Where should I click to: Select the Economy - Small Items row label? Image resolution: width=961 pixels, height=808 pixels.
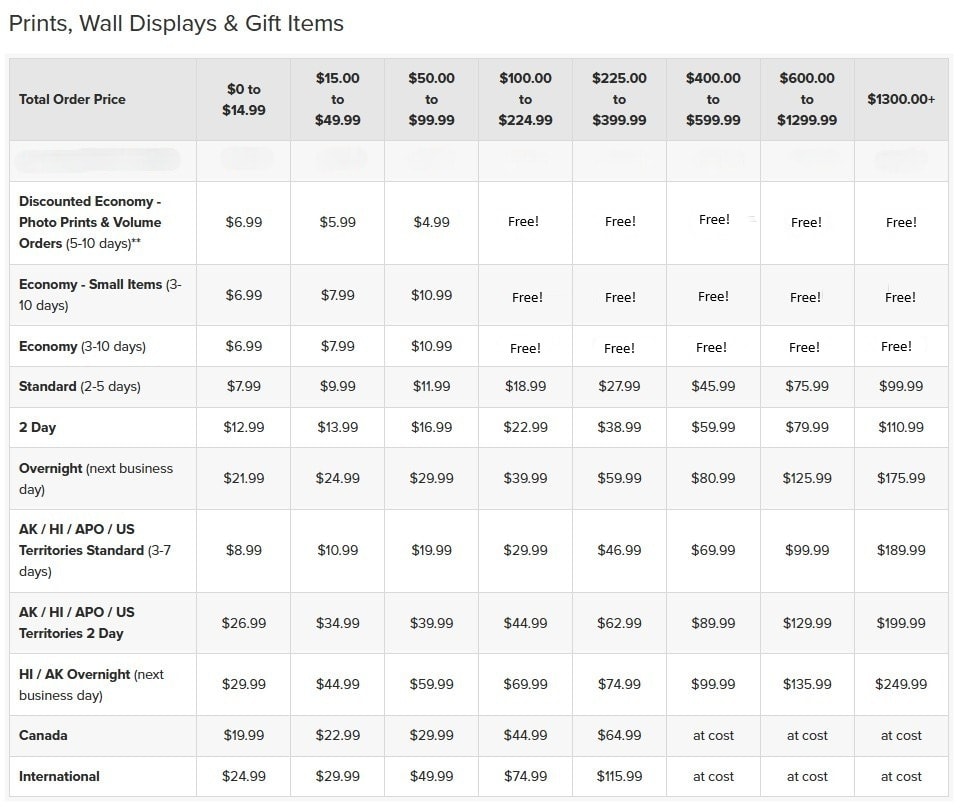99,295
